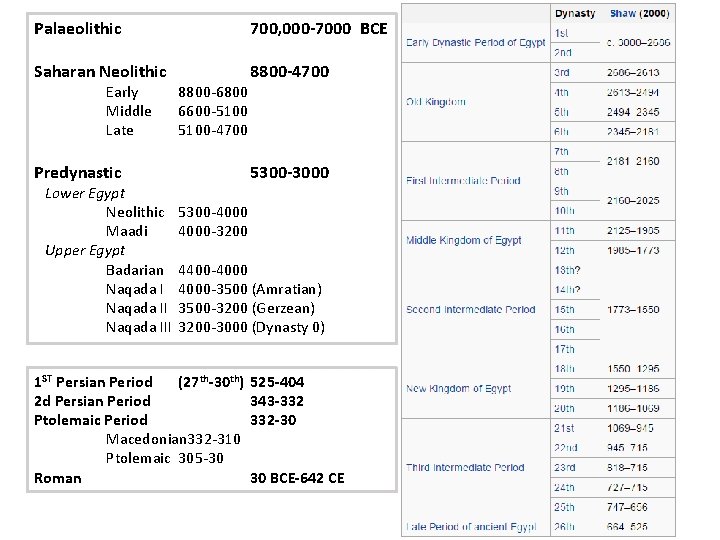Click the 19th dynasty link
The image size is (720, 540).
564,388
